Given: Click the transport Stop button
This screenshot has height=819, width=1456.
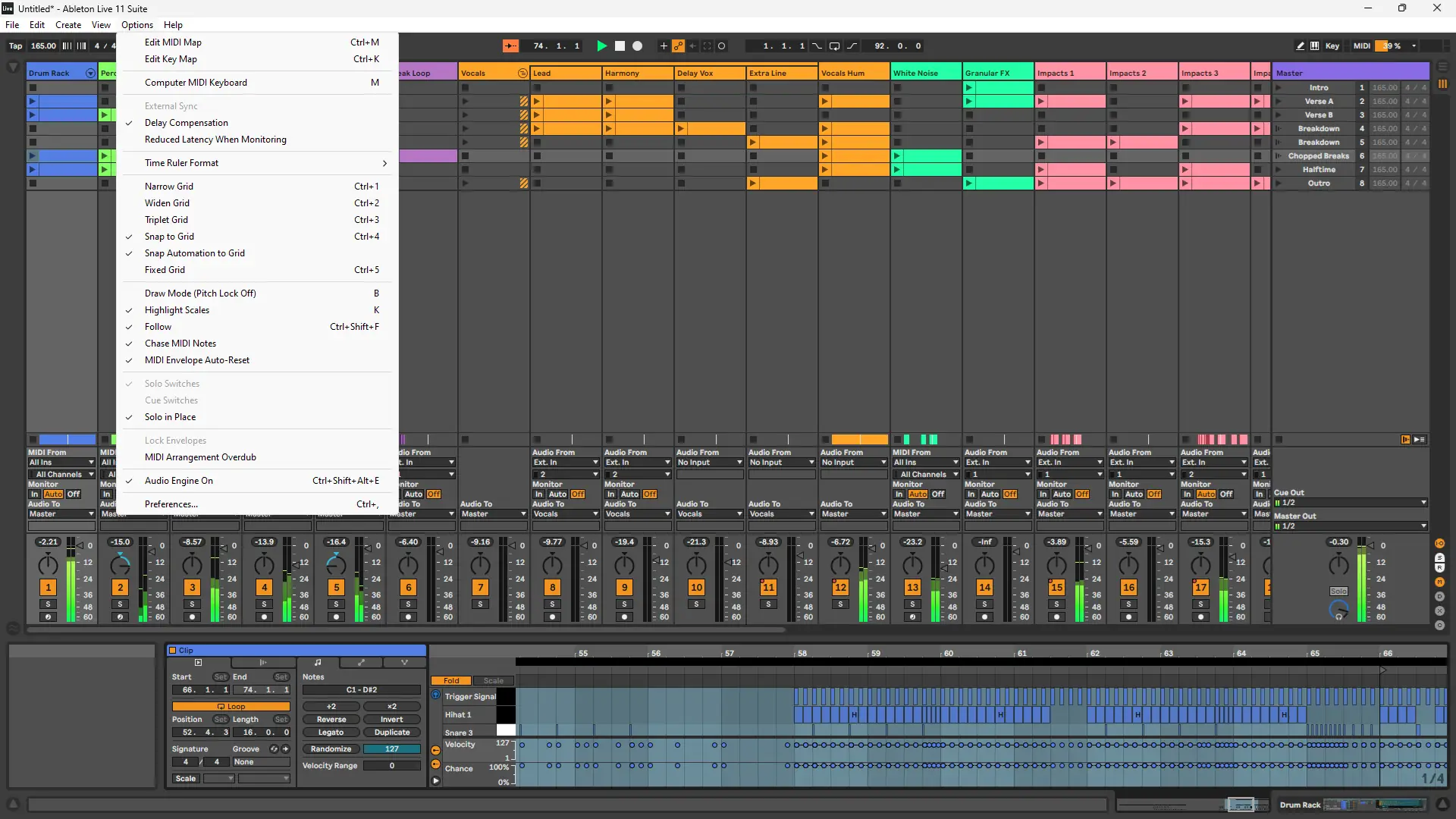Looking at the screenshot, I should pyautogui.click(x=620, y=46).
